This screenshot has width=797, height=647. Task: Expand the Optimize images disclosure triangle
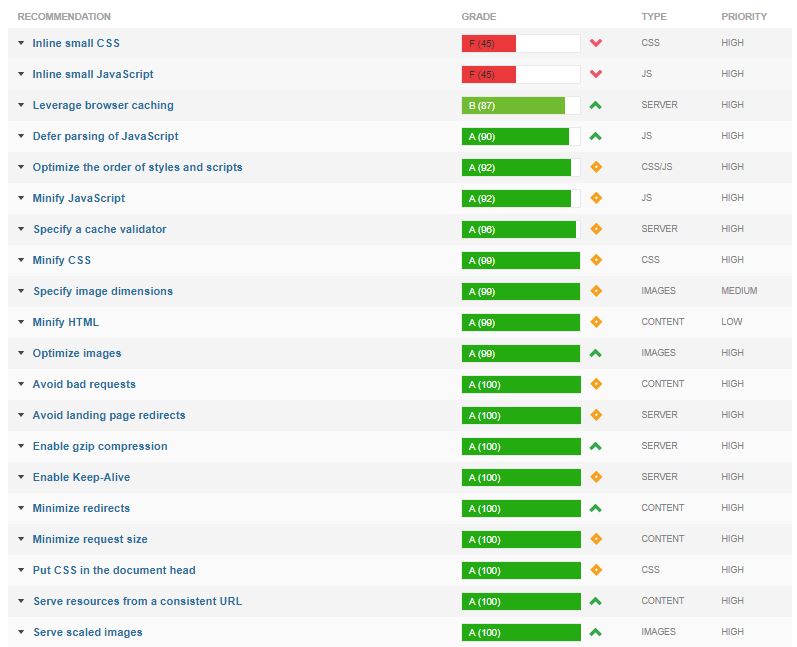pos(21,353)
